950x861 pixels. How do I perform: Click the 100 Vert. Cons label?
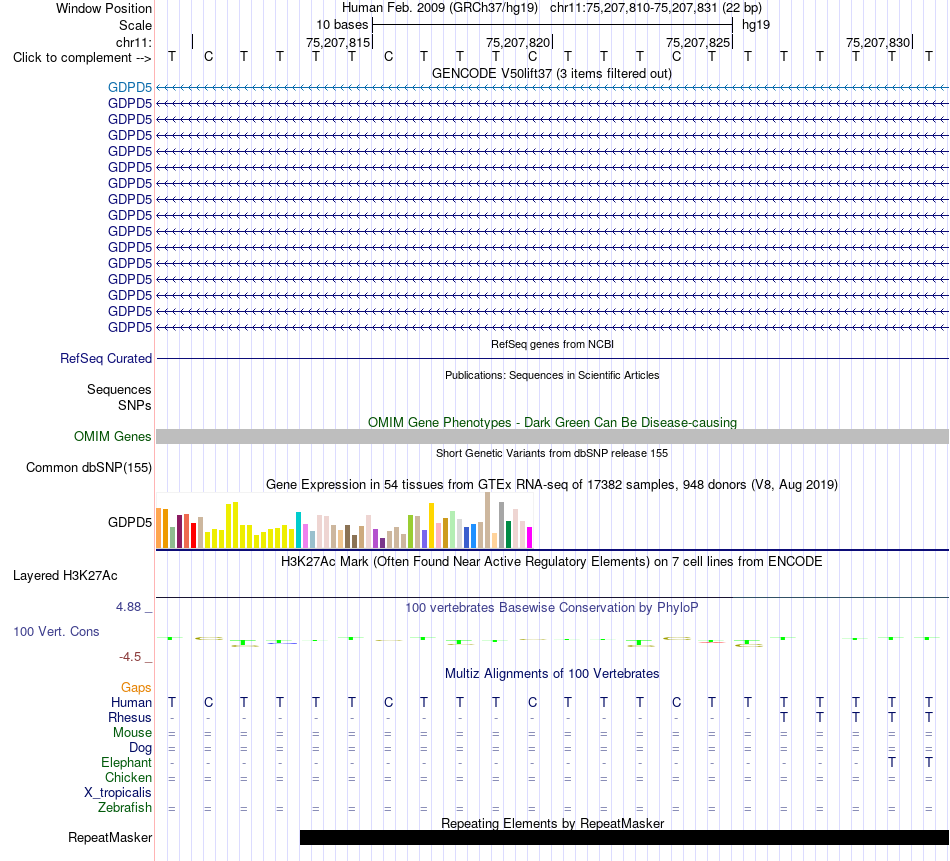point(56,631)
